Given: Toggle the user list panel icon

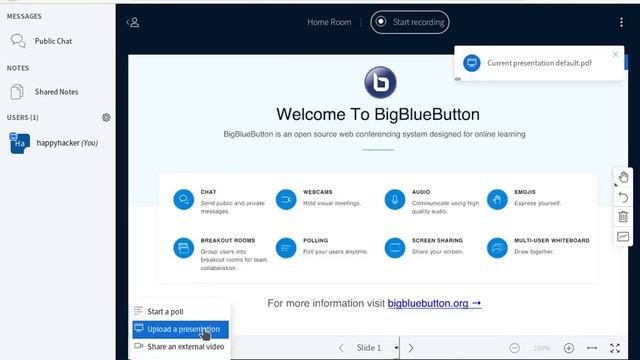Looking at the screenshot, I should coord(133,22).
